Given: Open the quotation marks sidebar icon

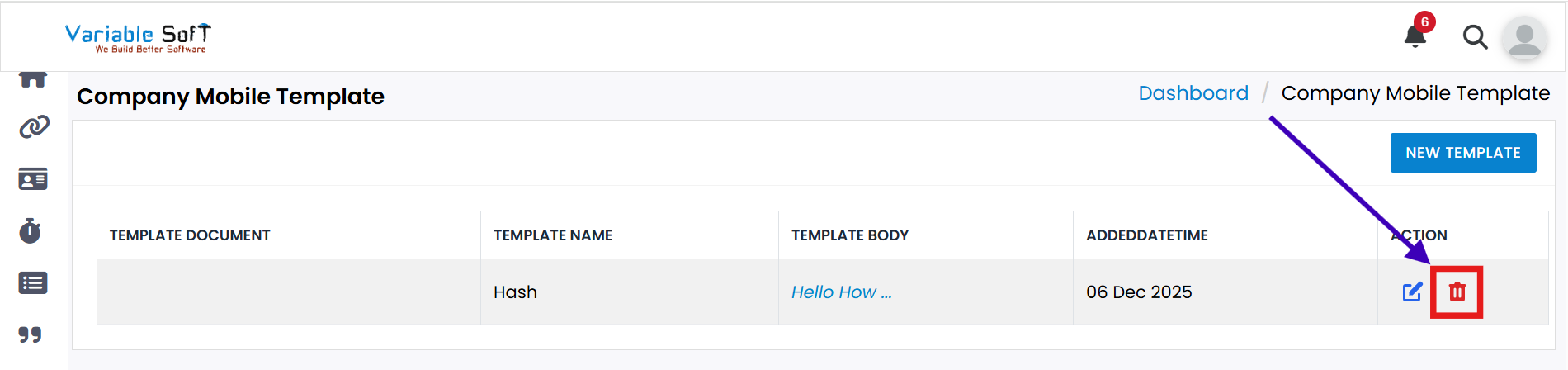Looking at the screenshot, I should pyautogui.click(x=31, y=334).
